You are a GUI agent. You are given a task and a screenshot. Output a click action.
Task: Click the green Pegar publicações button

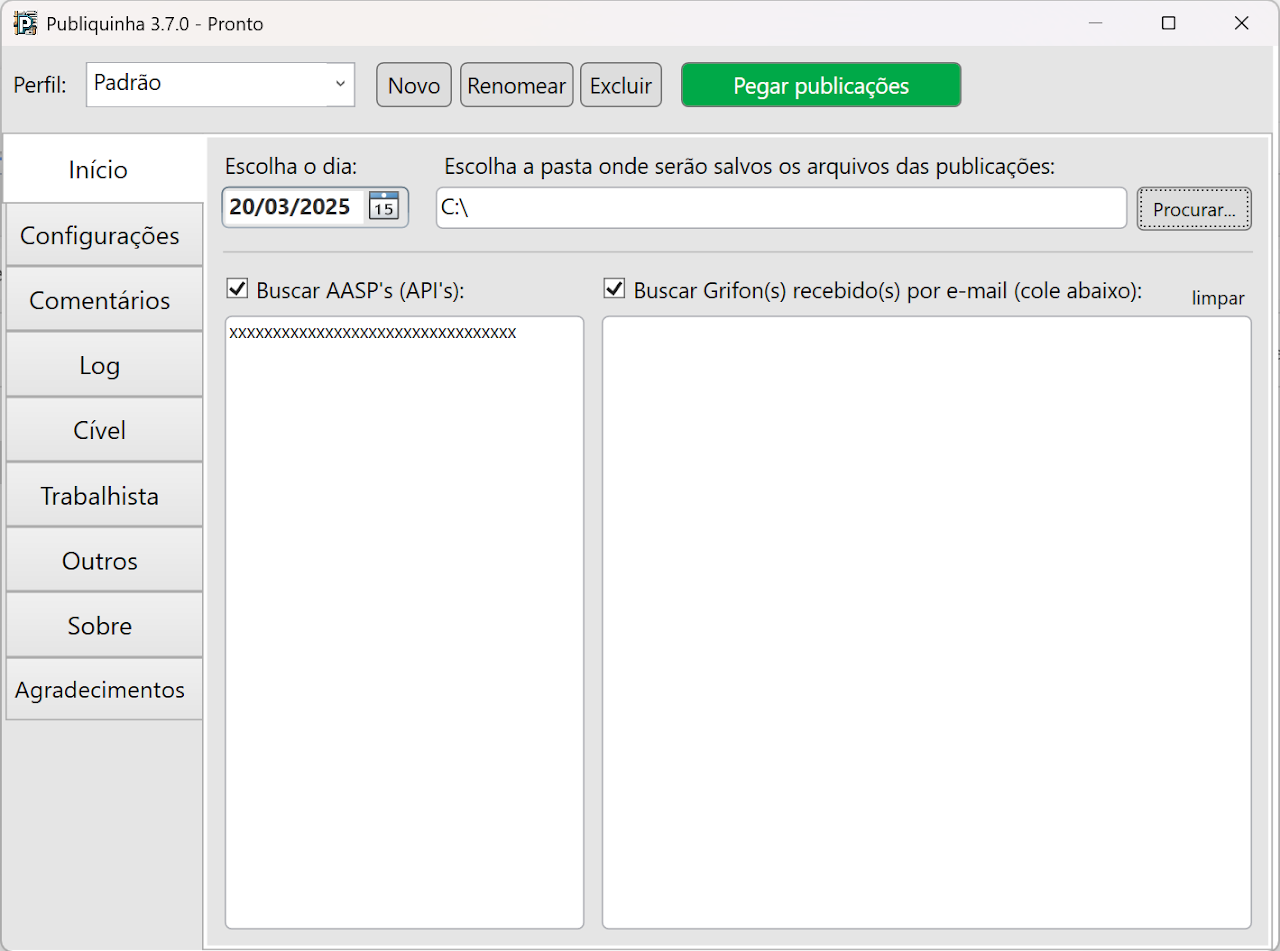[820, 84]
